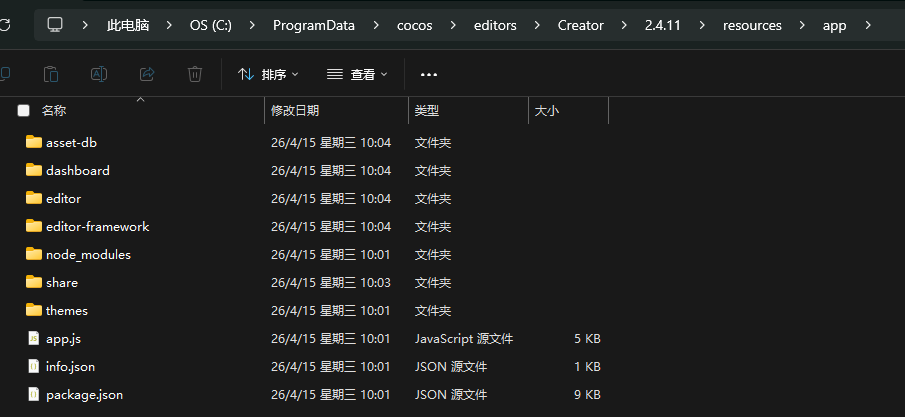Go to the resources breadcrumb segment
Screen dimensions: 905x417
click(752, 25)
